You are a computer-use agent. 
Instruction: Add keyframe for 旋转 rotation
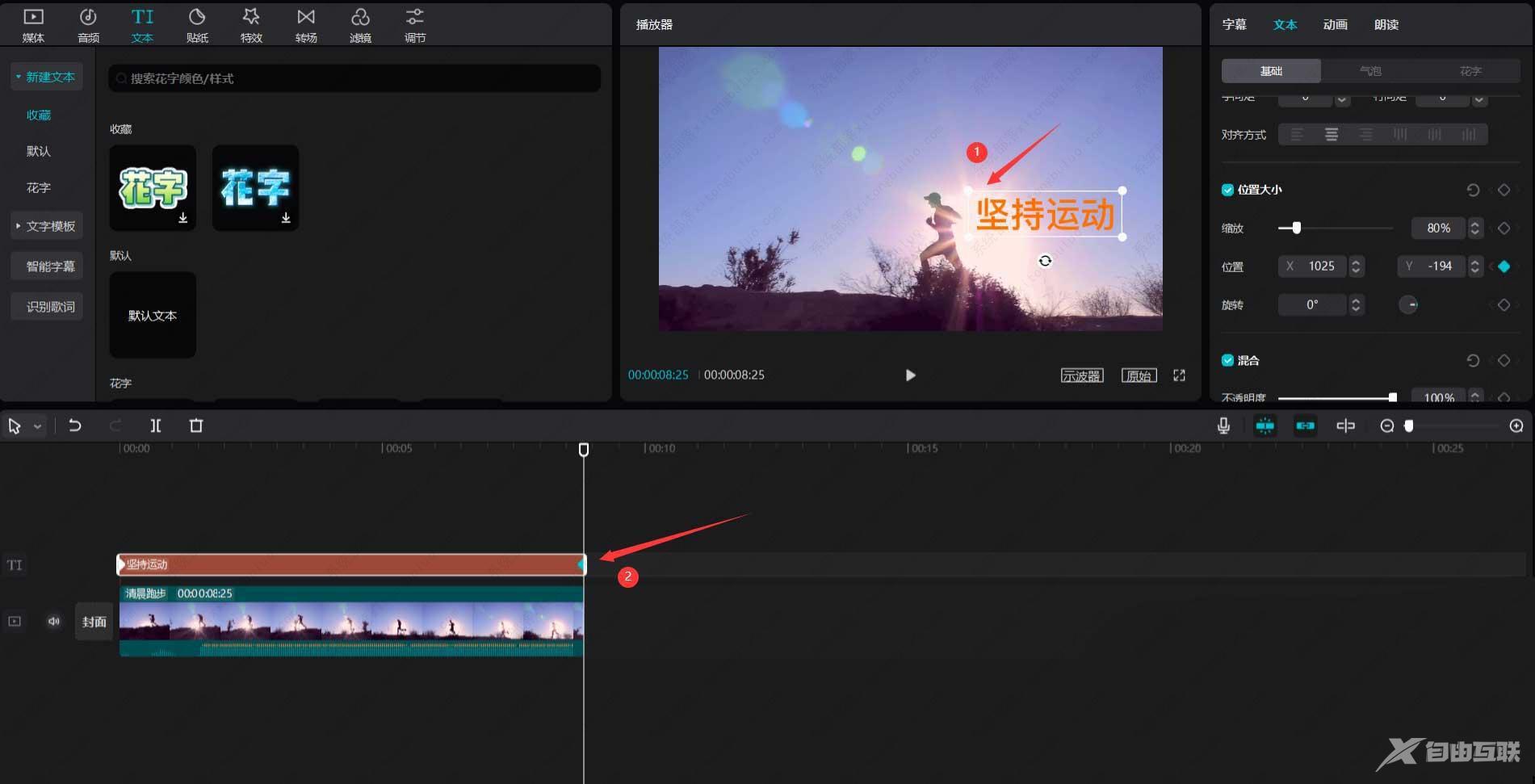click(x=1504, y=305)
